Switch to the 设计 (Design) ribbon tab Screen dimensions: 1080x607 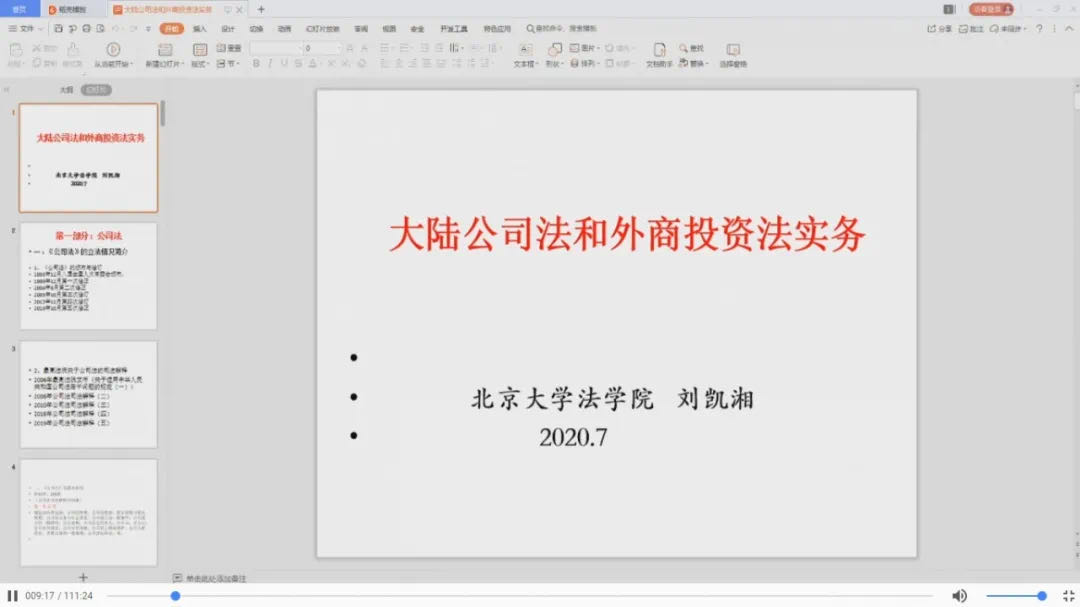pyautogui.click(x=228, y=29)
